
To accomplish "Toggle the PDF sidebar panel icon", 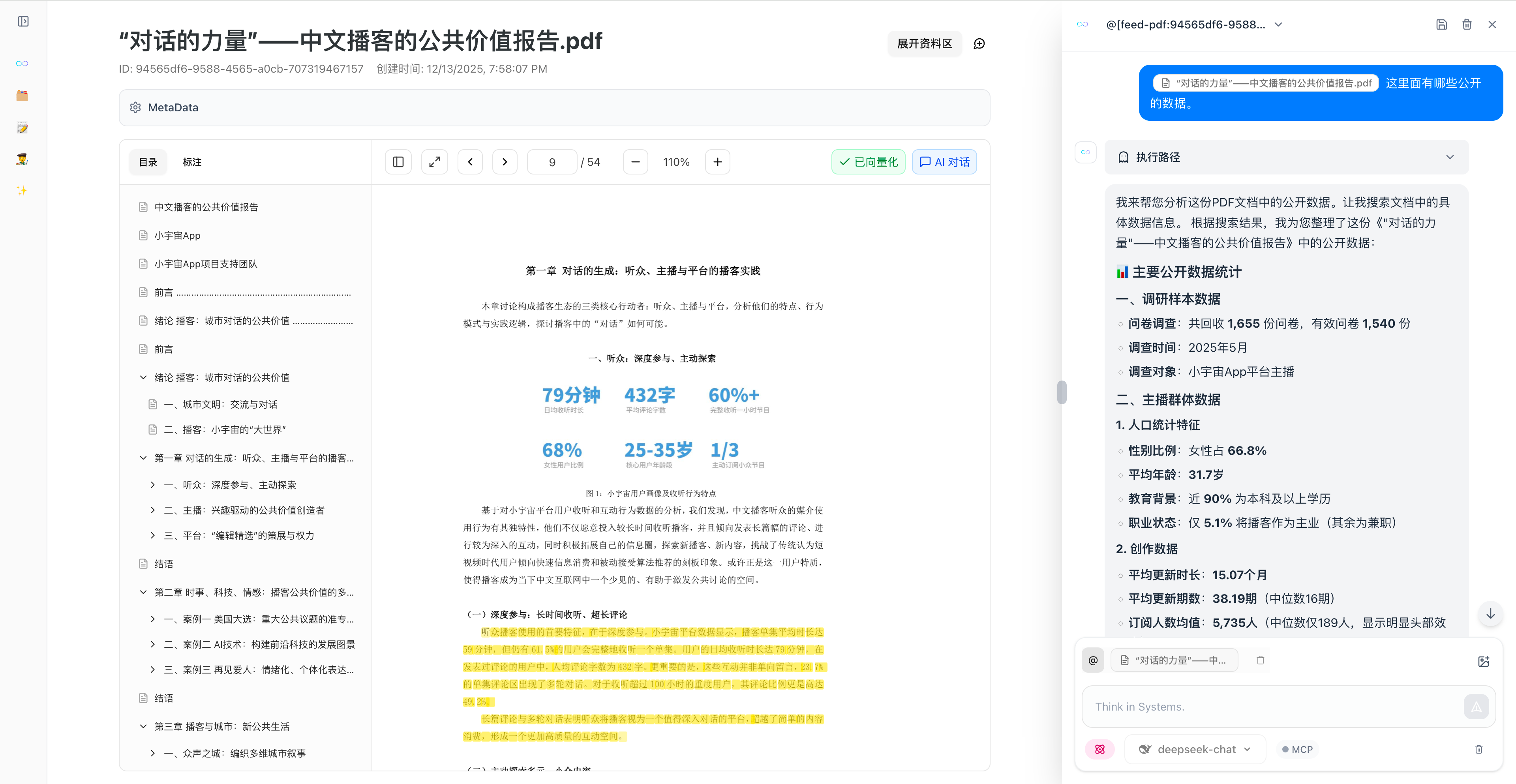I will 398,162.
